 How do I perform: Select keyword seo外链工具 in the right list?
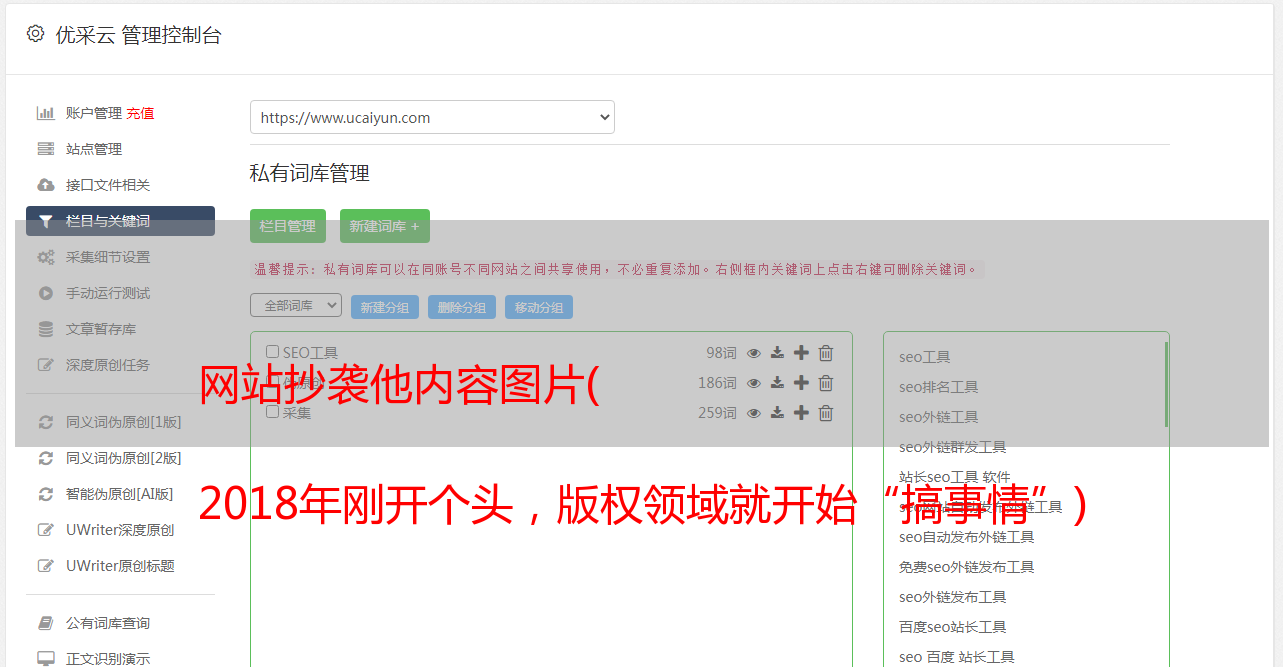coord(939,417)
